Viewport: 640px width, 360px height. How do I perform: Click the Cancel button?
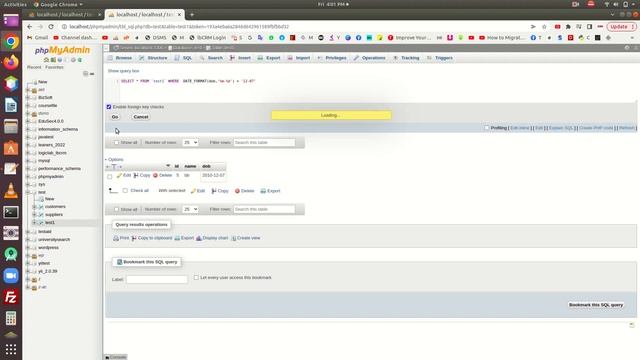(141, 117)
